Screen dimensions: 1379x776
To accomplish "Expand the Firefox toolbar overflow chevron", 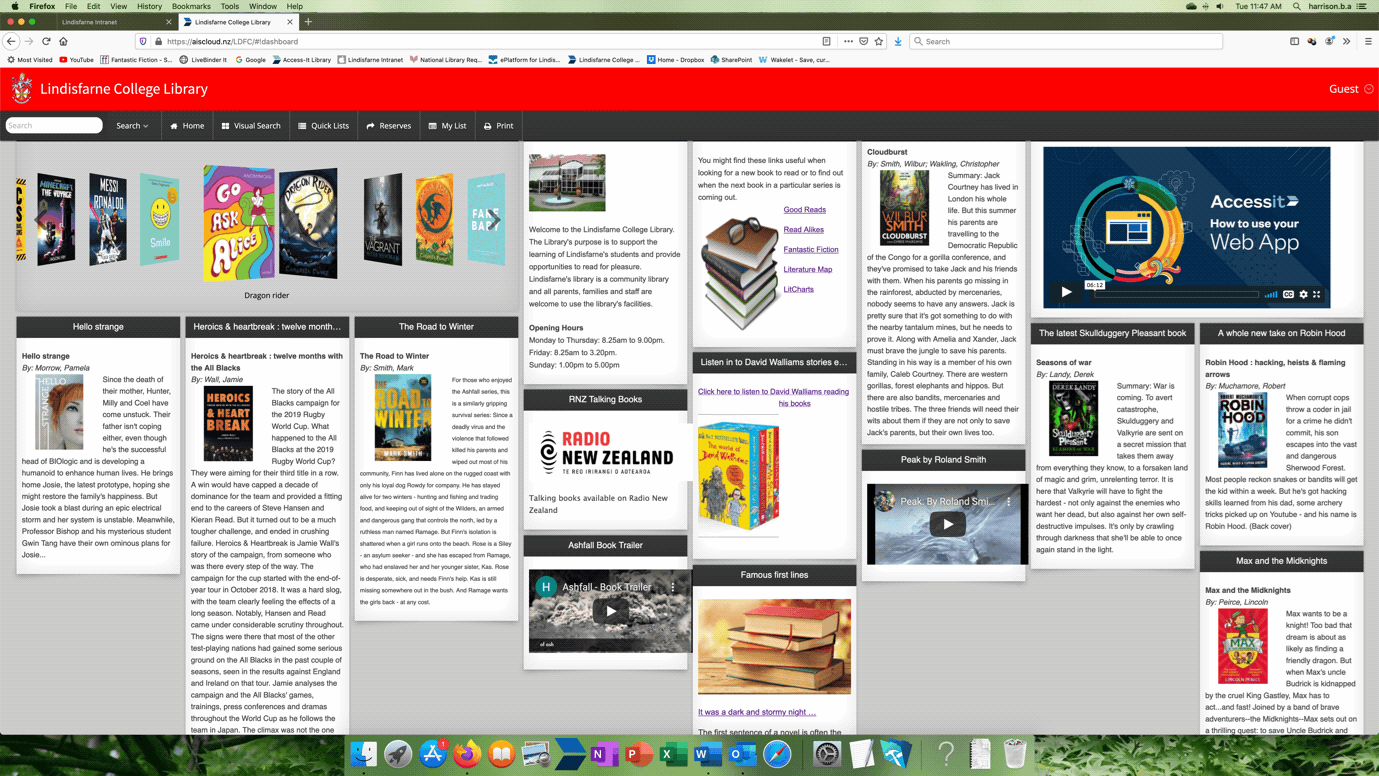I will coord(1346,42).
